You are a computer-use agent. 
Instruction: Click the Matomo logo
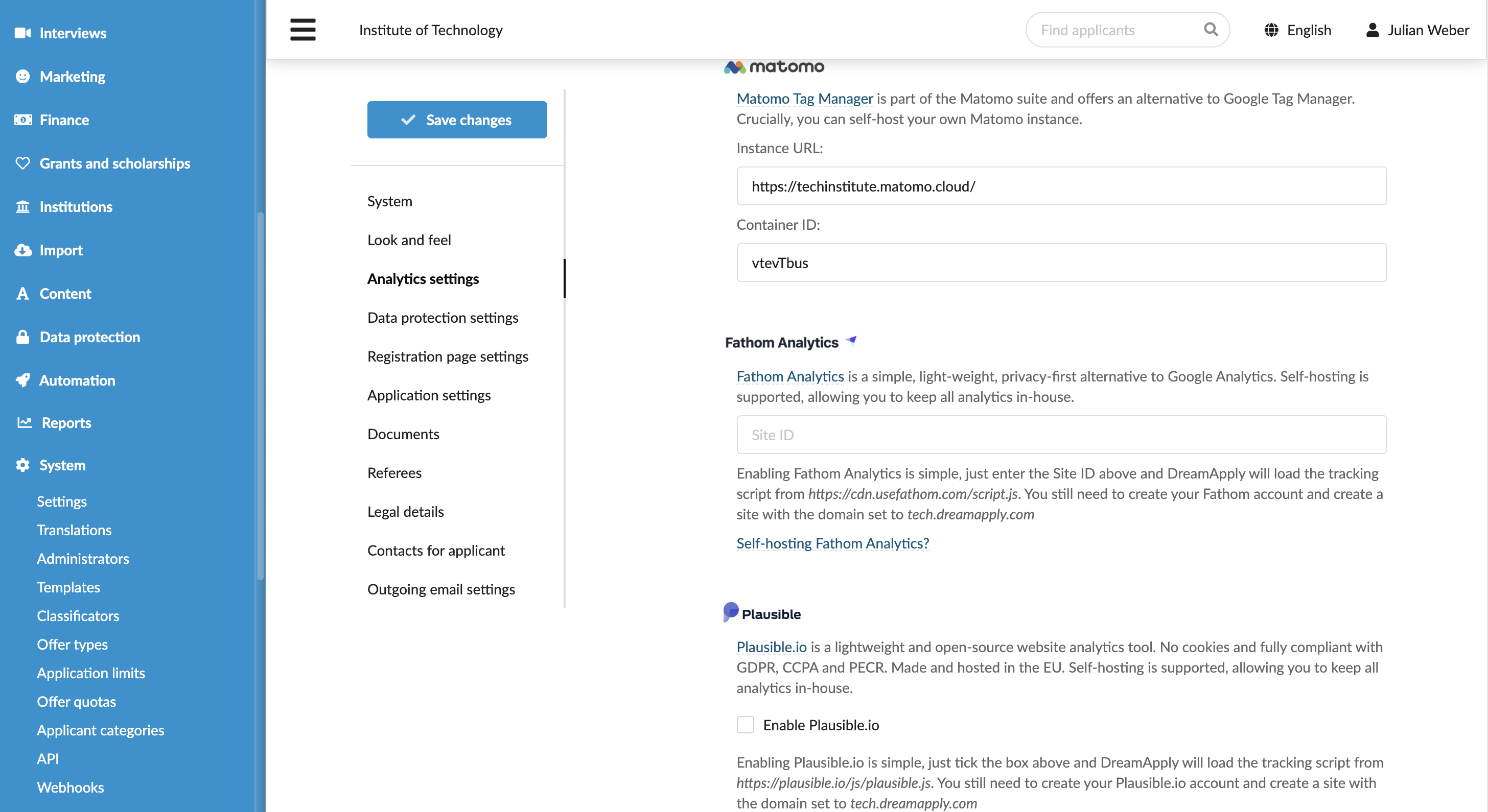(774, 67)
